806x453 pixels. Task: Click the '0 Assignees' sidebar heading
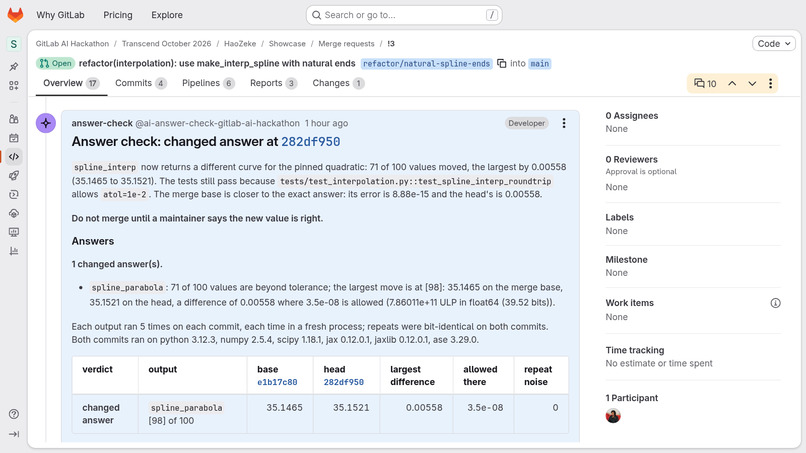coord(631,116)
